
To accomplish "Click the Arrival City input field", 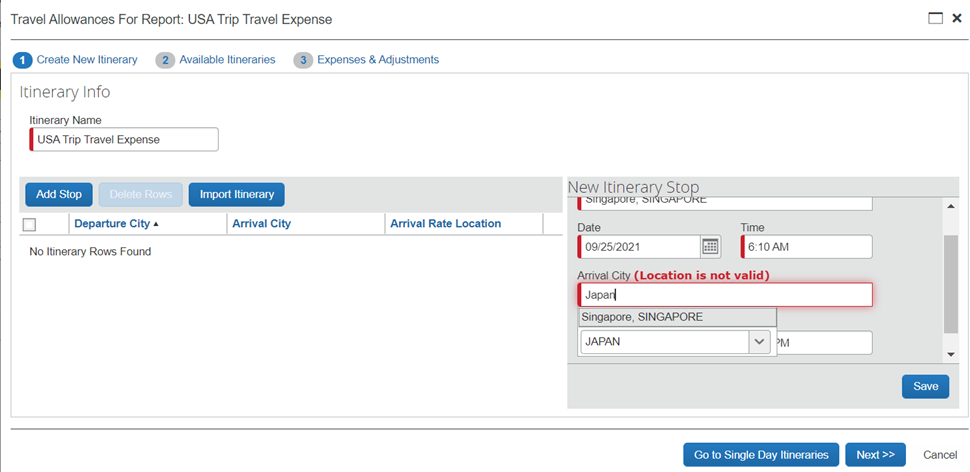I will (x=725, y=295).
